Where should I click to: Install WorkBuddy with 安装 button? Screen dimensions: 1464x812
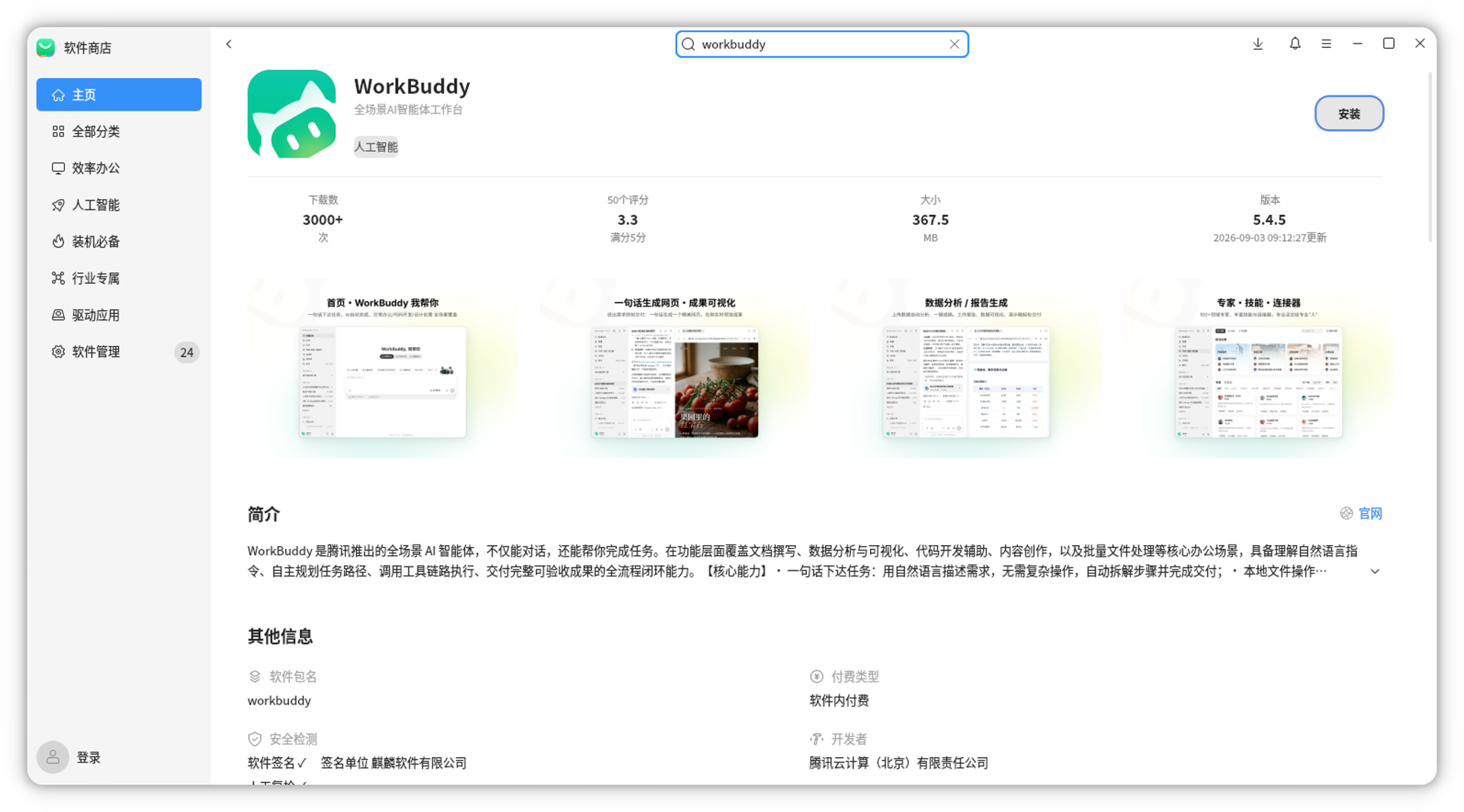pos(1349,114)
